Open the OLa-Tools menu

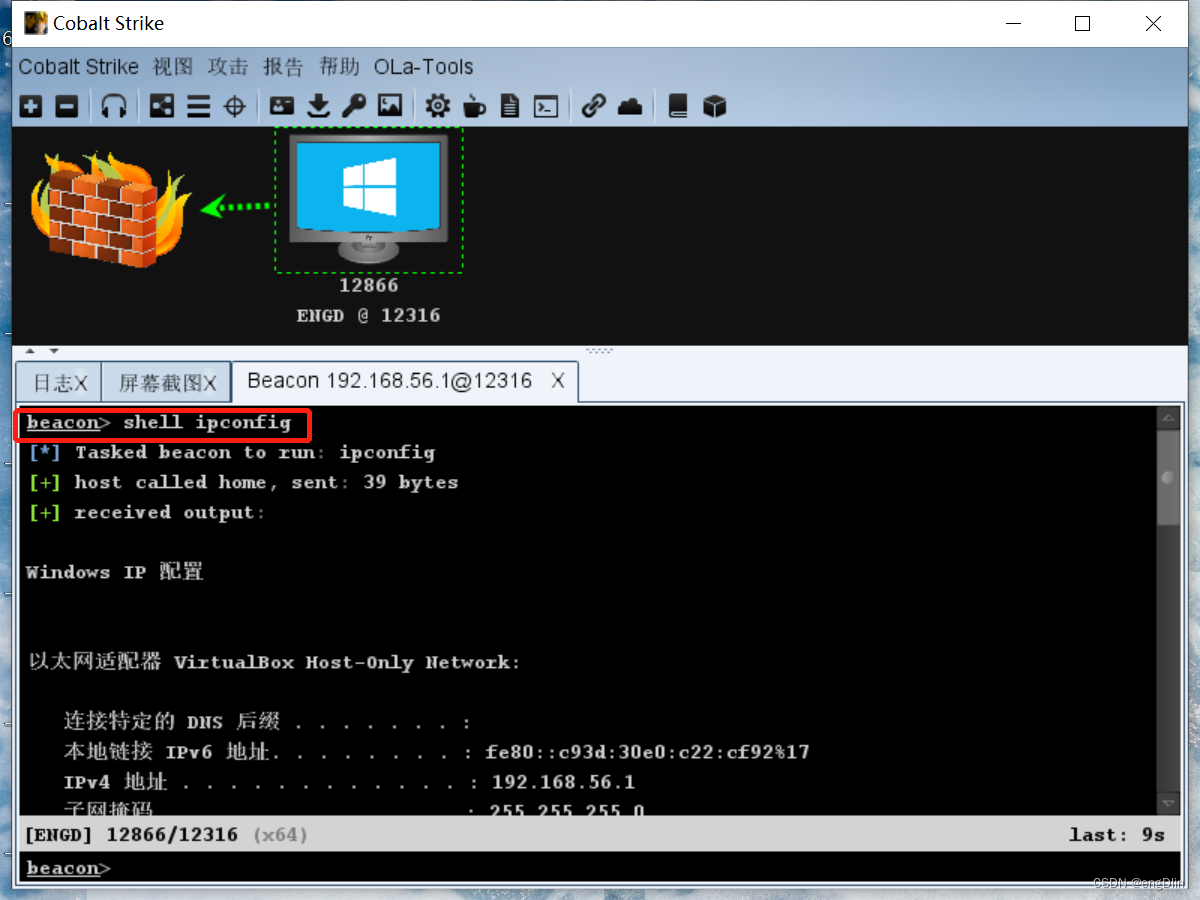point(424,67)
